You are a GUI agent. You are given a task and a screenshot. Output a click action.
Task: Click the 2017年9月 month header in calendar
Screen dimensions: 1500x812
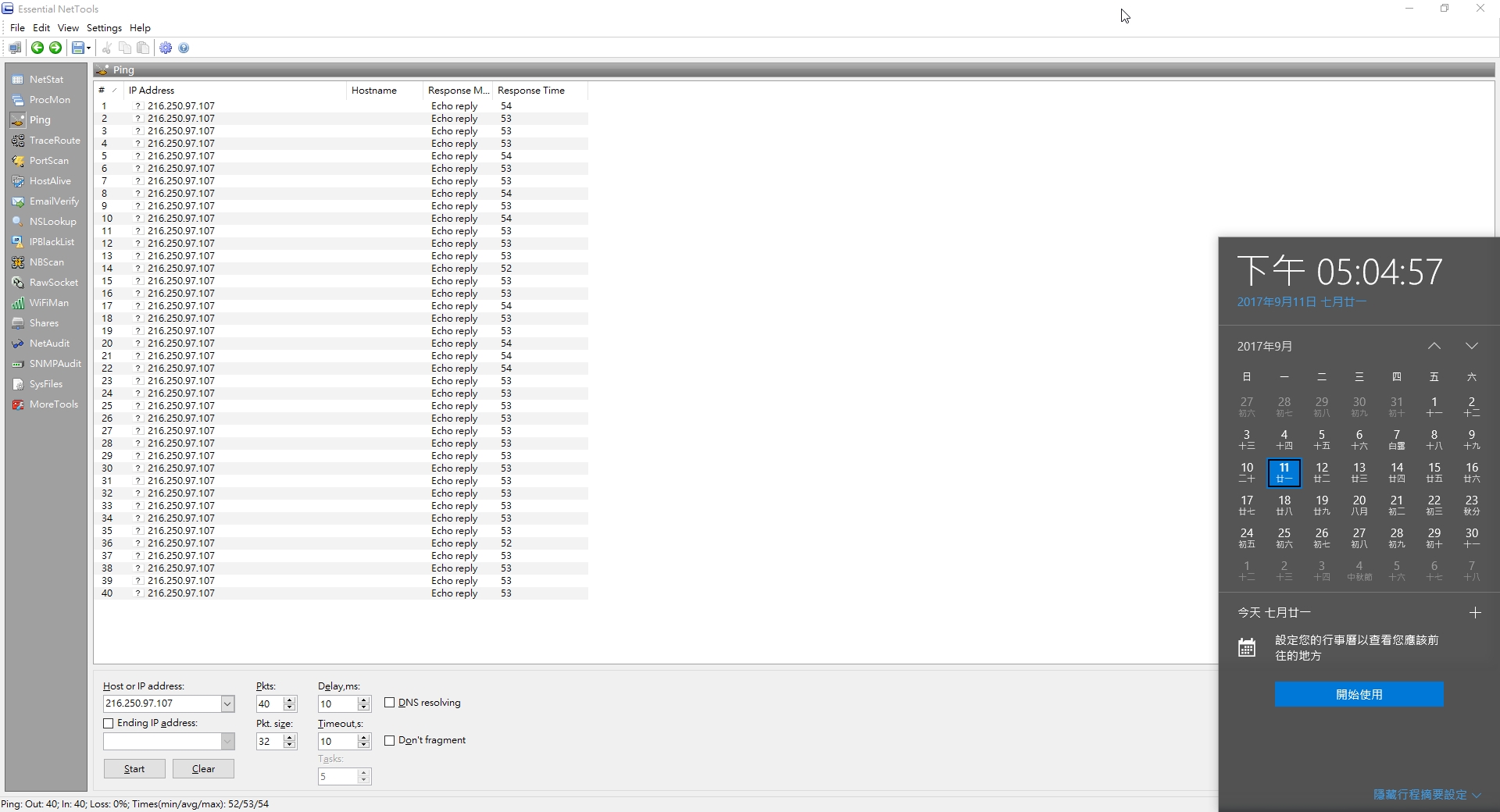point(1264,347)
